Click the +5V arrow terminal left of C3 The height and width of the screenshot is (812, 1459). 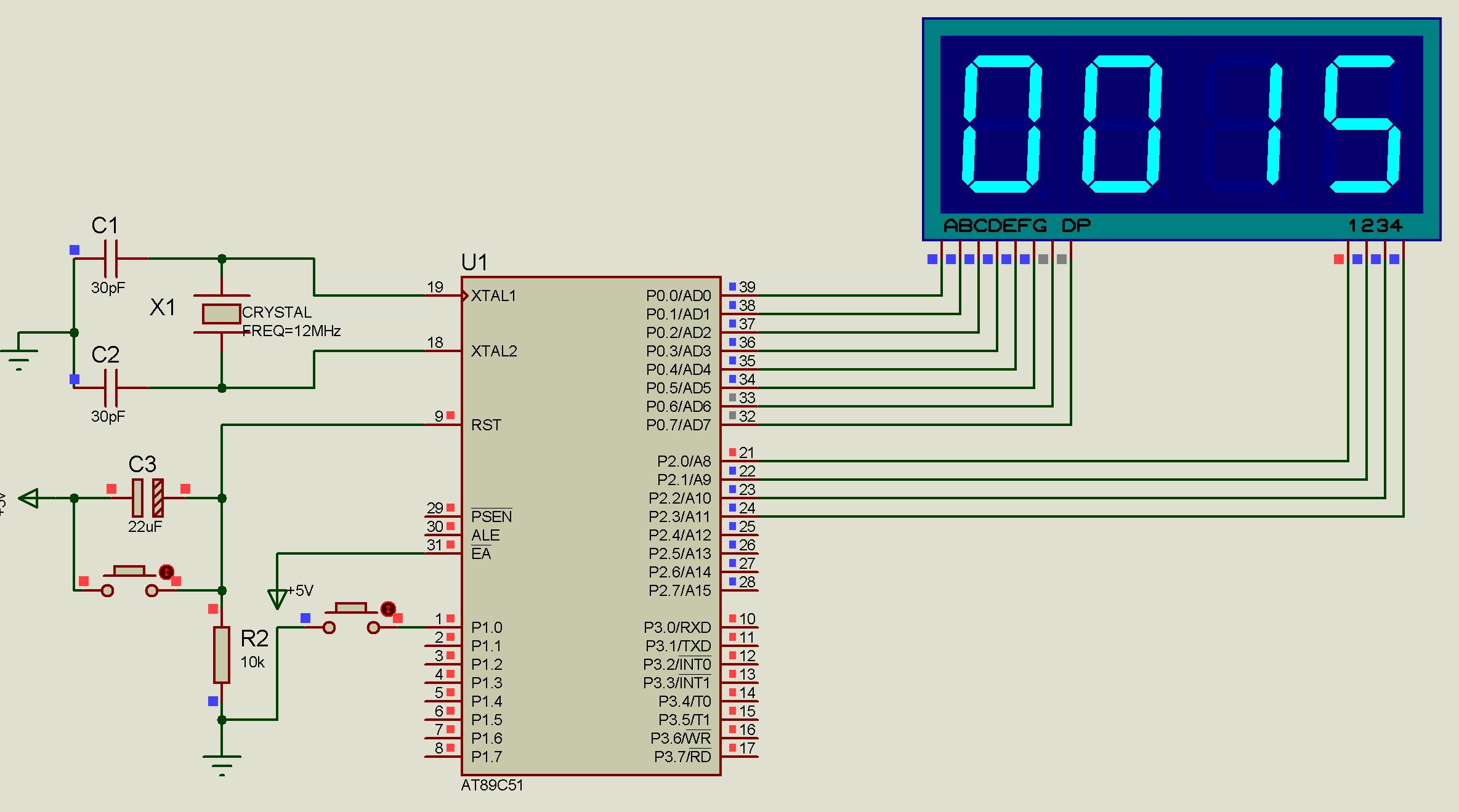click(x=30, y=497)
